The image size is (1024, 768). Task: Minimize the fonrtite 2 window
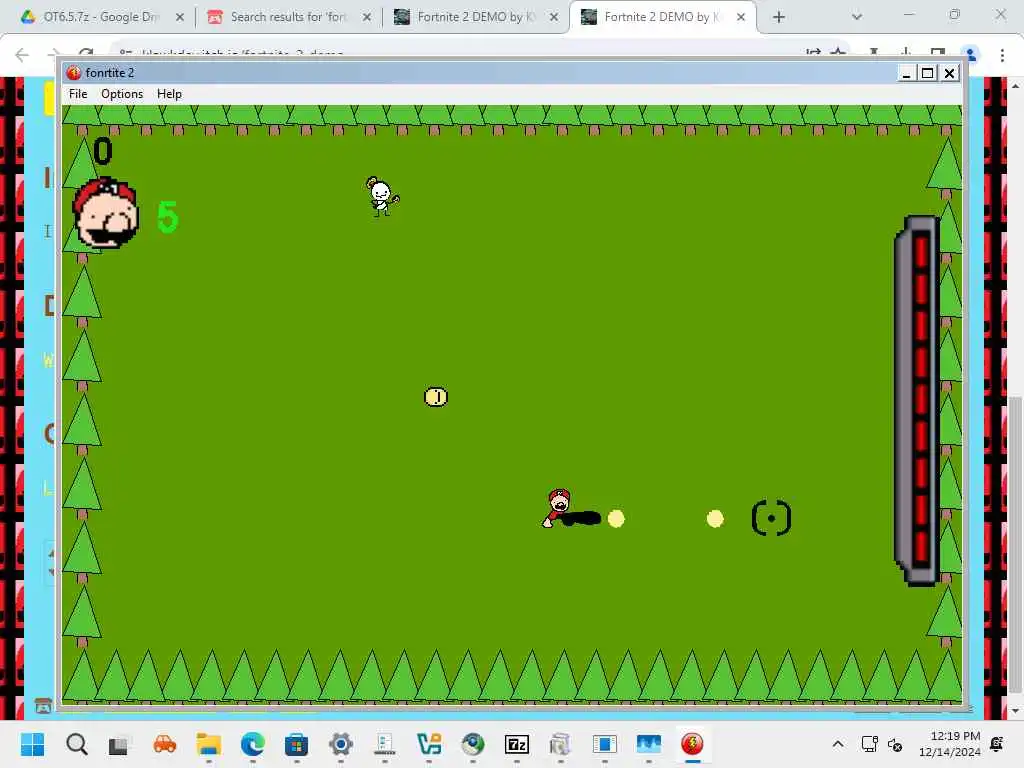click(x=906, y=73)
